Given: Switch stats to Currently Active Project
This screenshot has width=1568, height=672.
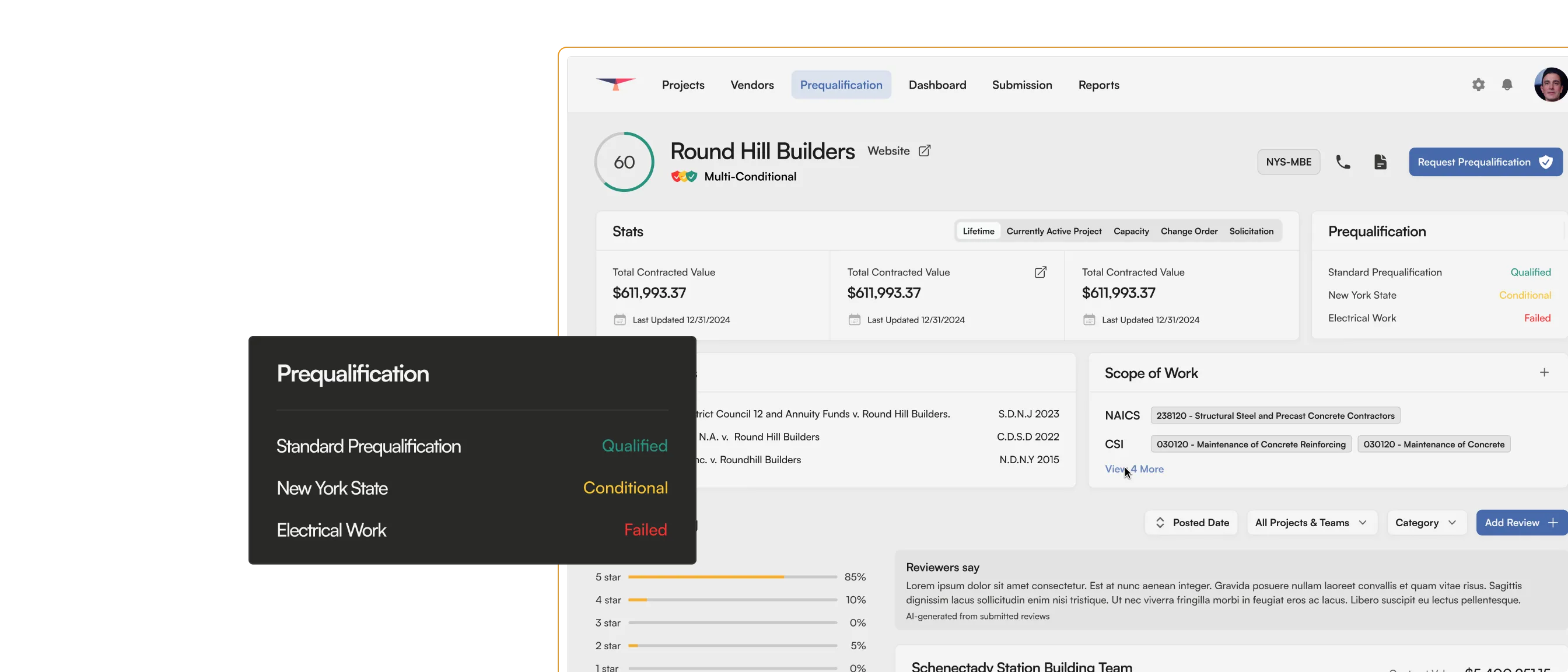Looking at the screenshot, I should pos(1053,232).
